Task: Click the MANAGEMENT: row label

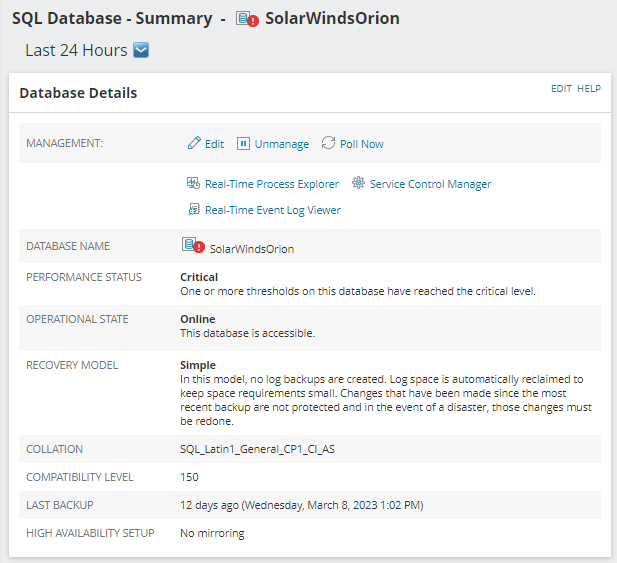Action: [65, 143]
